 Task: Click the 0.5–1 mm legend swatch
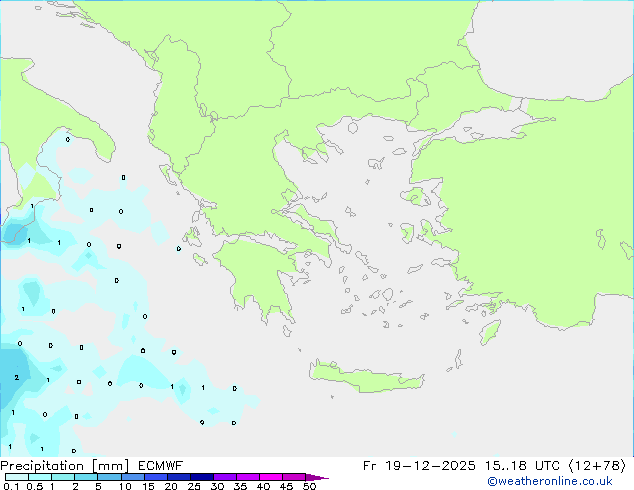tap(40, 477)
